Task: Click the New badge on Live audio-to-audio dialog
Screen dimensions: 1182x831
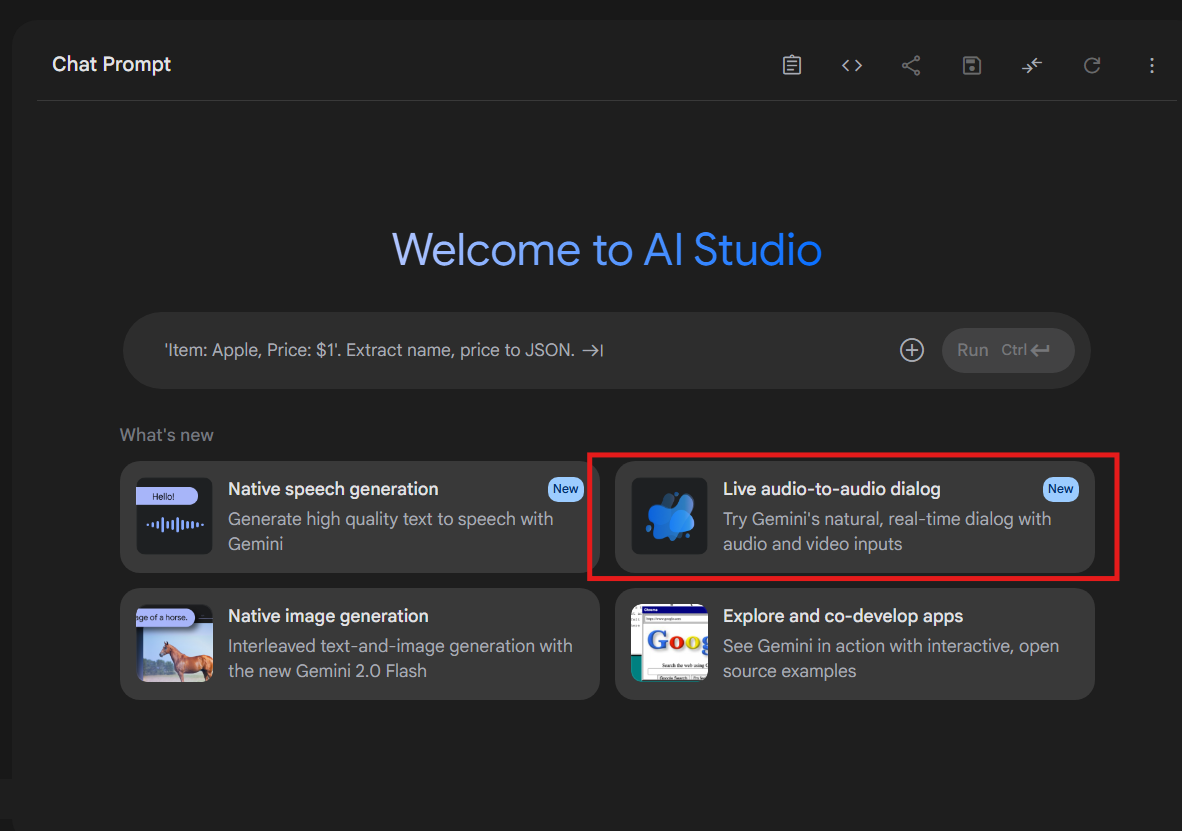Action: 1061,489
